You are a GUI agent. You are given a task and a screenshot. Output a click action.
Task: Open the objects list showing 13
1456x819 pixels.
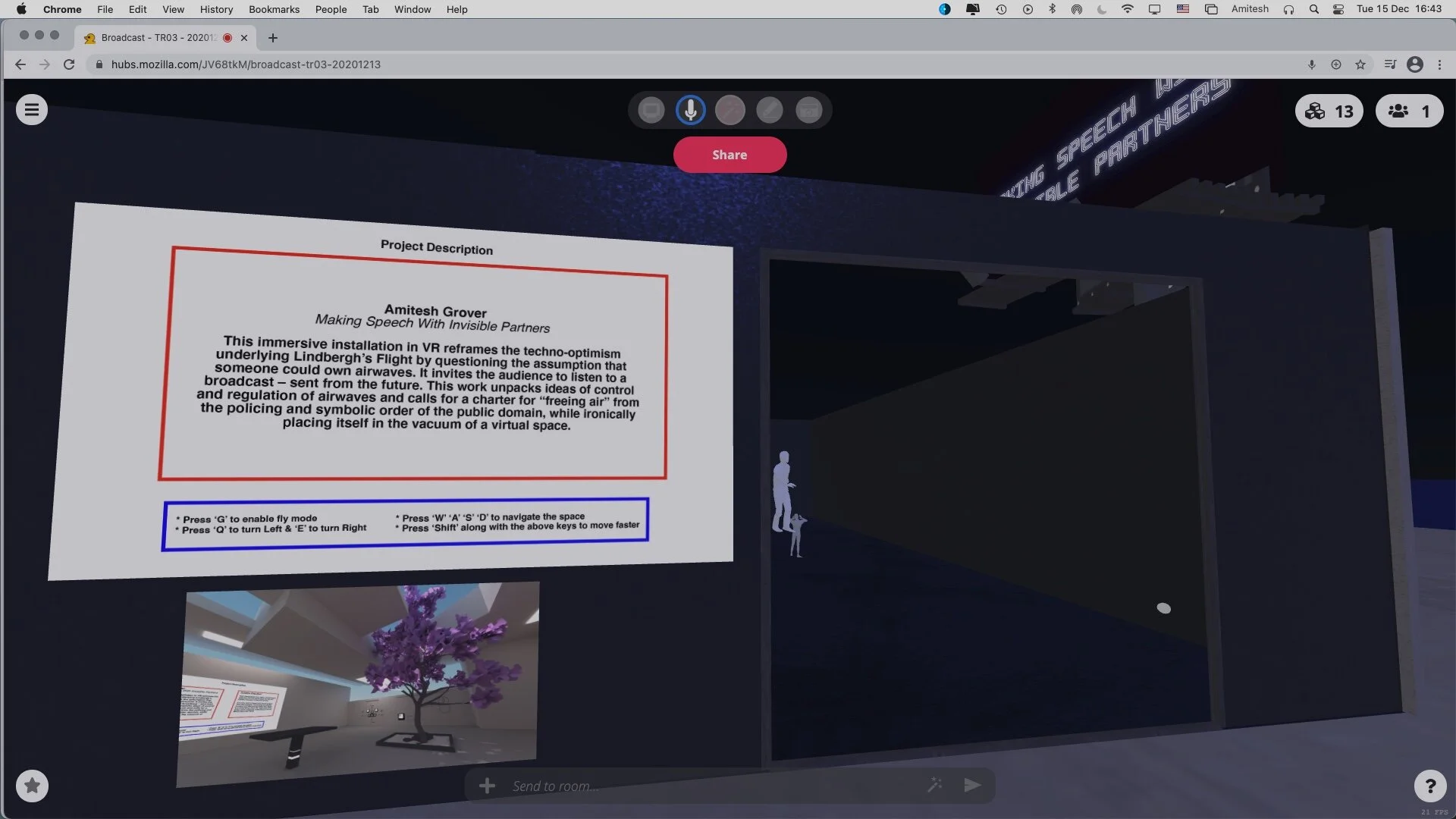point(1329,111)
